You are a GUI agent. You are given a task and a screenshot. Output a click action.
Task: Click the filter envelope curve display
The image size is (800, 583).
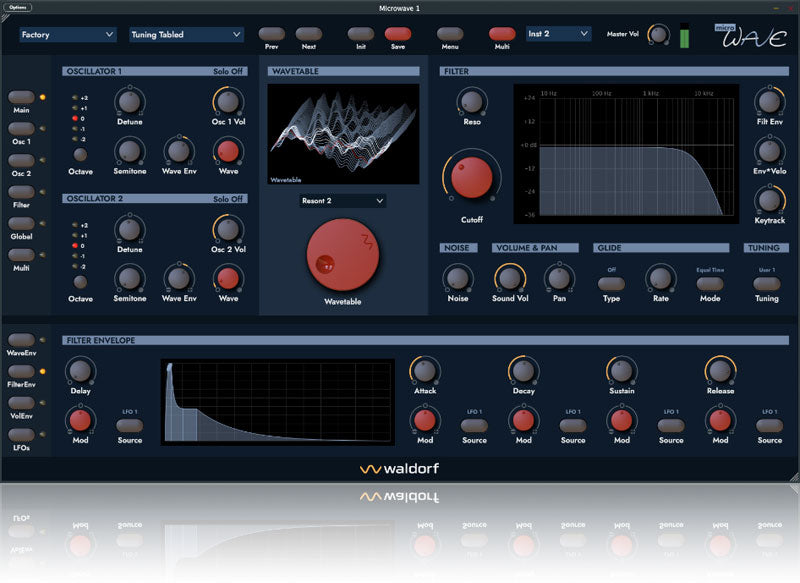coord(278,402)
